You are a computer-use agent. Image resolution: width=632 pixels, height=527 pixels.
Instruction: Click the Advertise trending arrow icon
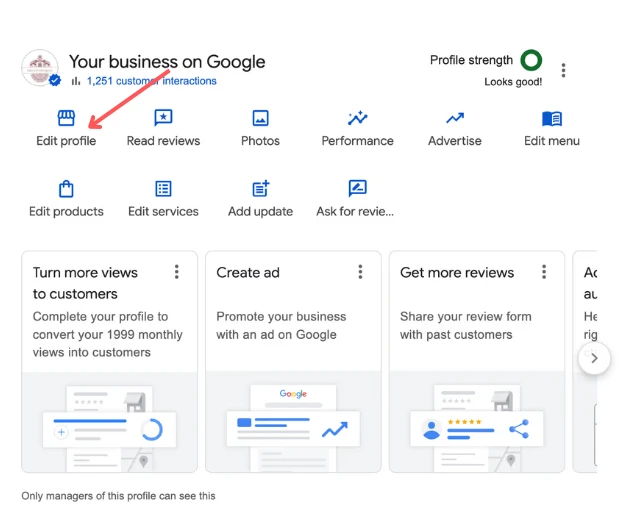click(455, 118)
